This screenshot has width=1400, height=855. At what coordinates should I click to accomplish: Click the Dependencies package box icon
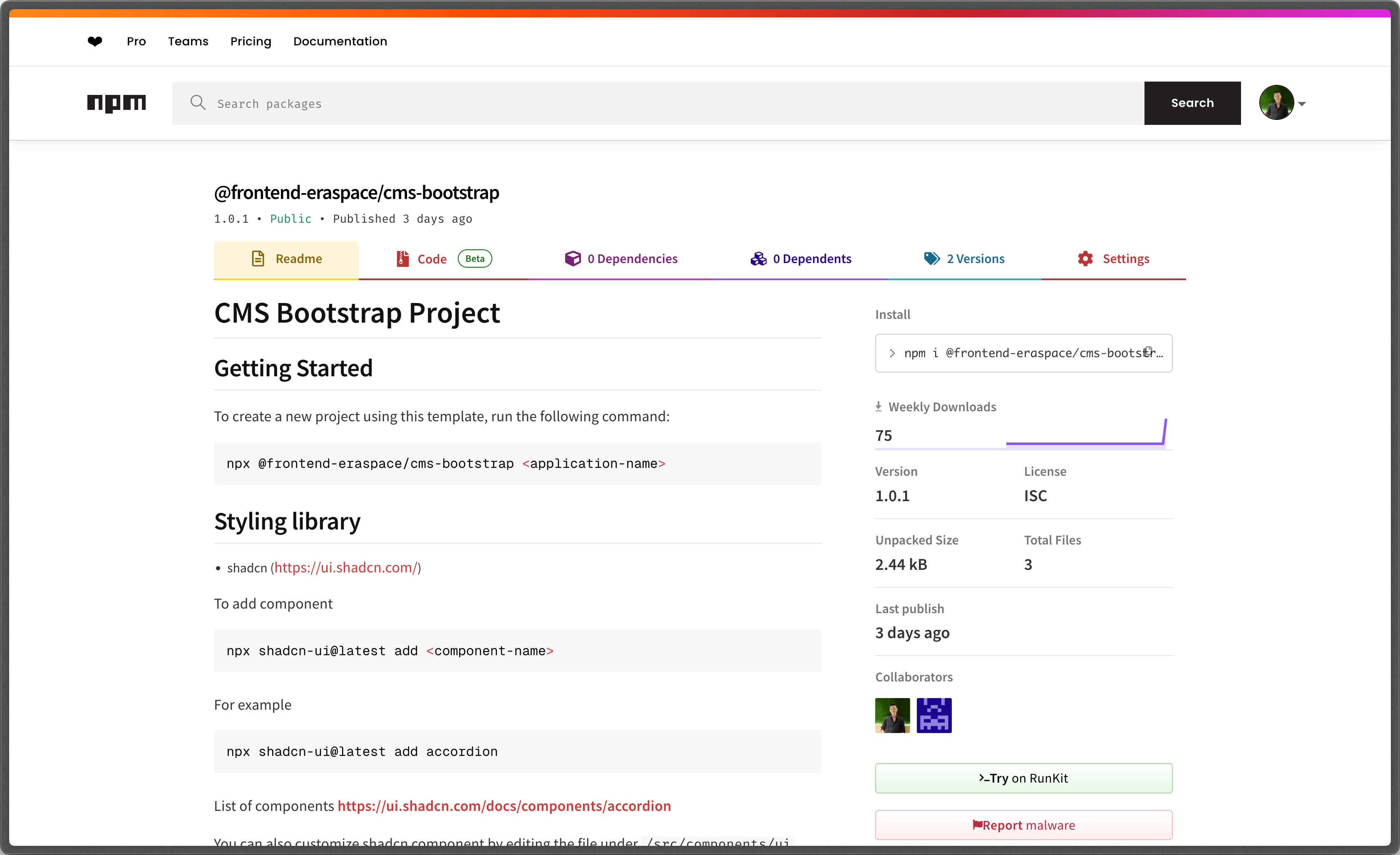coord(574,258)
